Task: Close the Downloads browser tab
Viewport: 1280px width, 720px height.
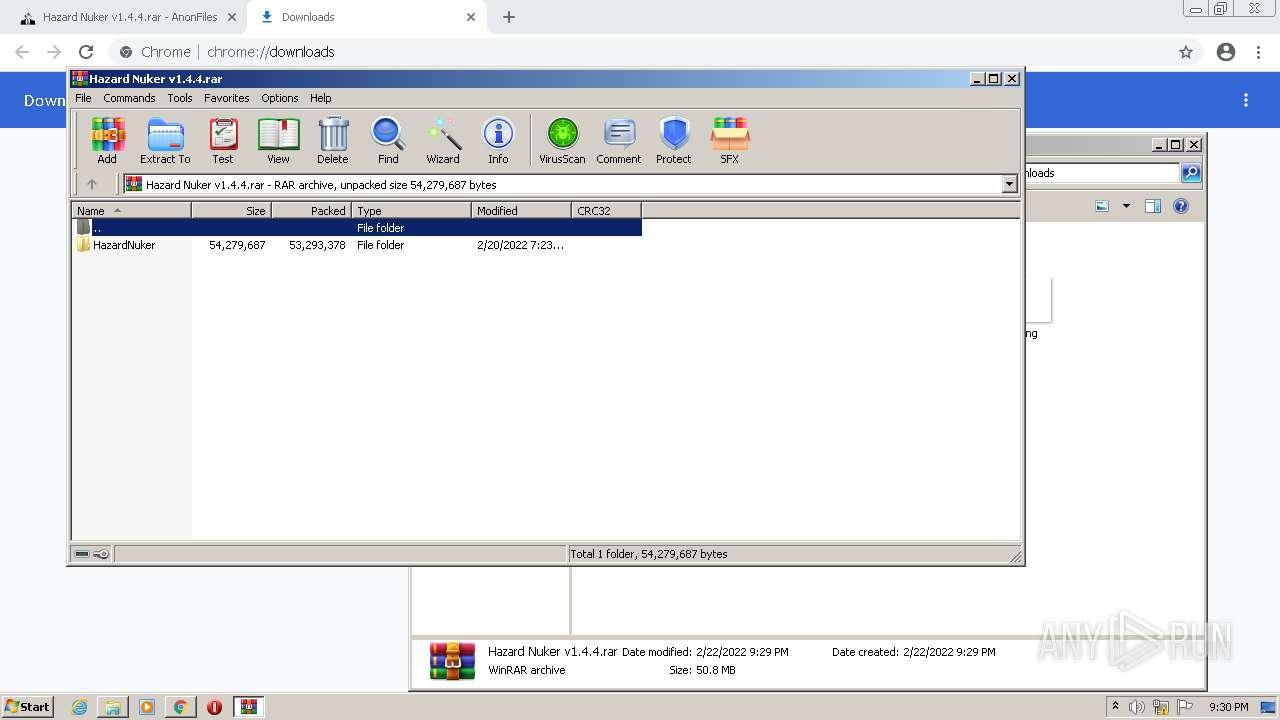Action: [x=471, y=17]
